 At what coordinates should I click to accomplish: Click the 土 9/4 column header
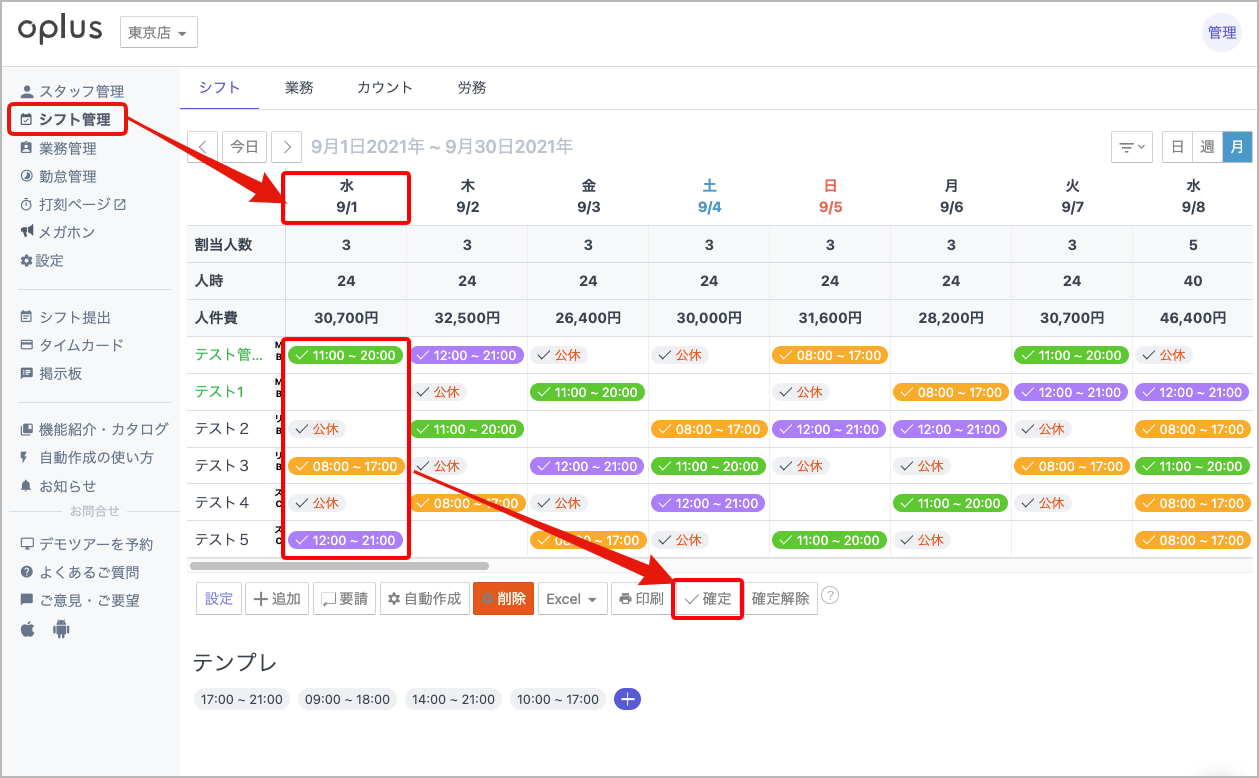point(709,197)
